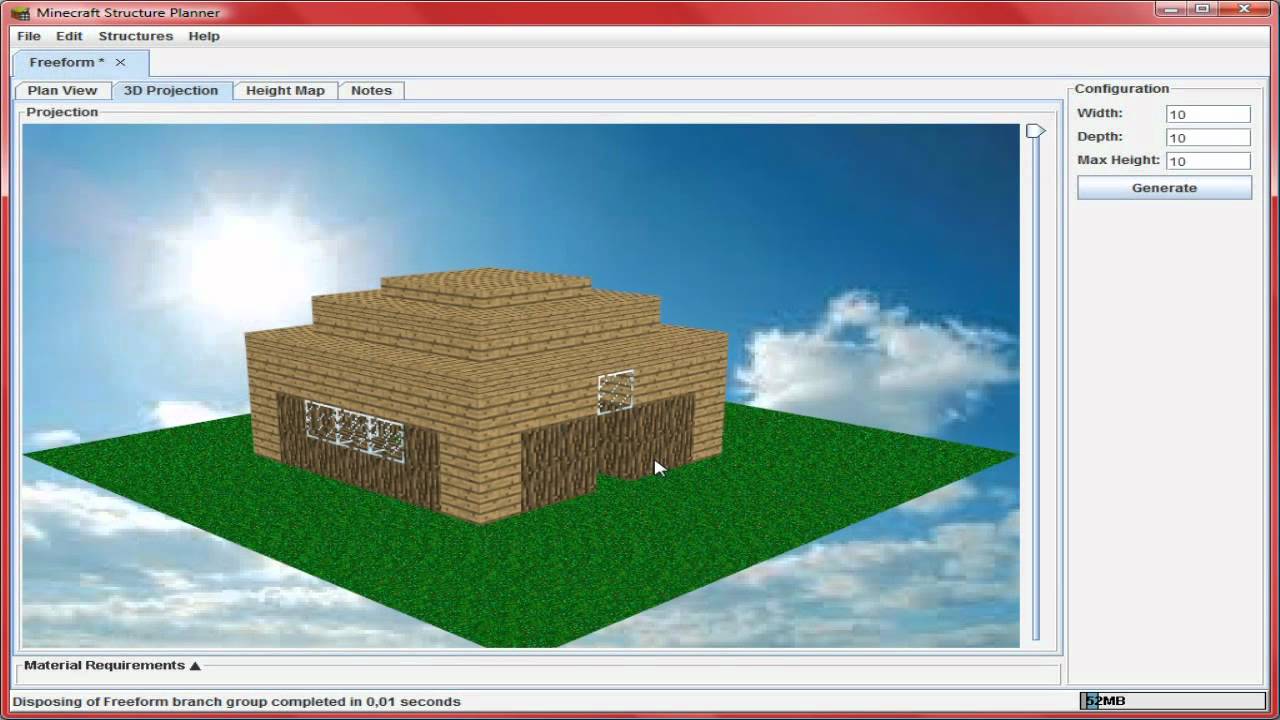This screenshot has width=1280, height=720.
Task: Close the Freeform tab with X
Action: click(x=120, y=62)
